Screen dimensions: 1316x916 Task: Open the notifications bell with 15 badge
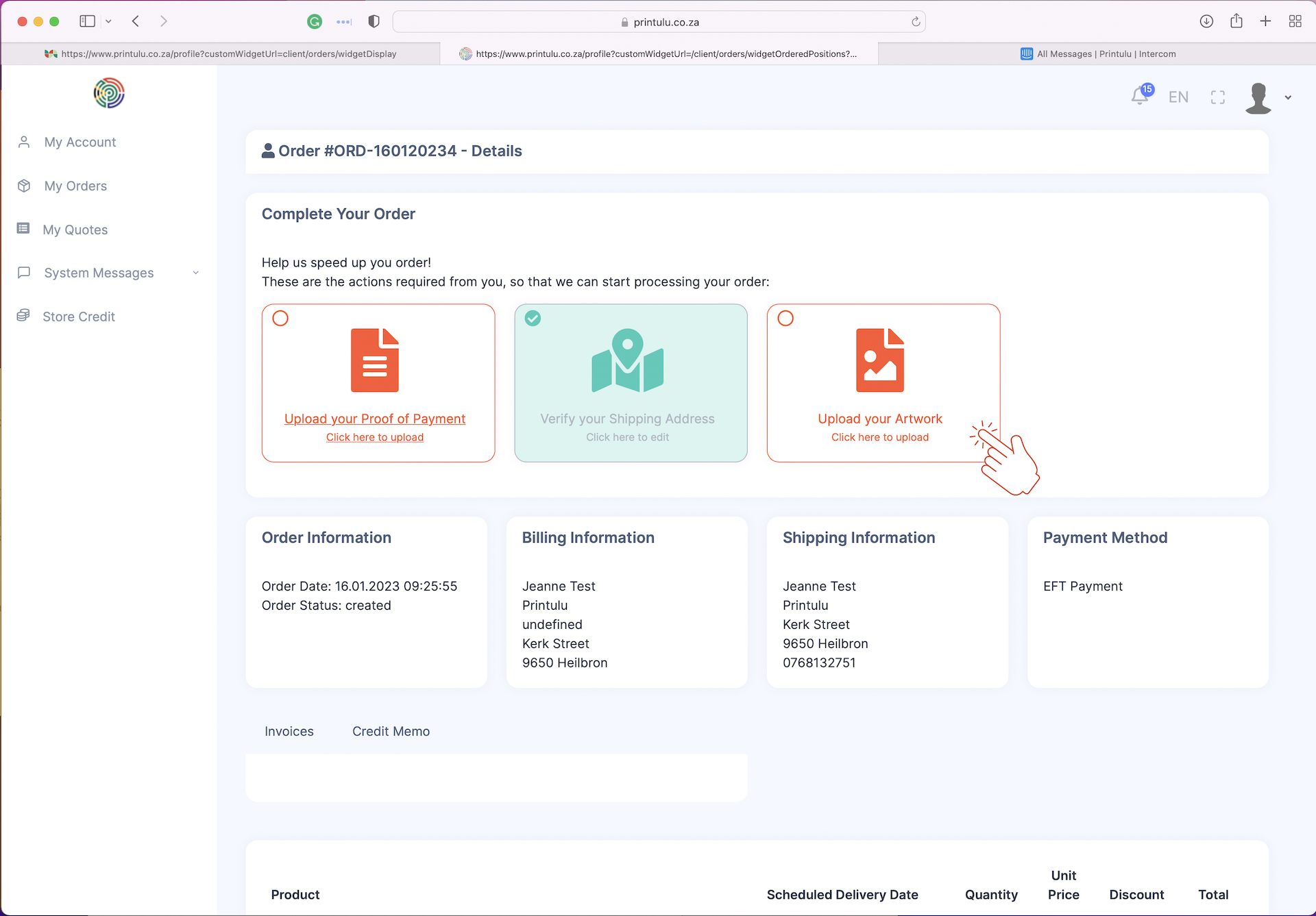[x=1141, y=95]
